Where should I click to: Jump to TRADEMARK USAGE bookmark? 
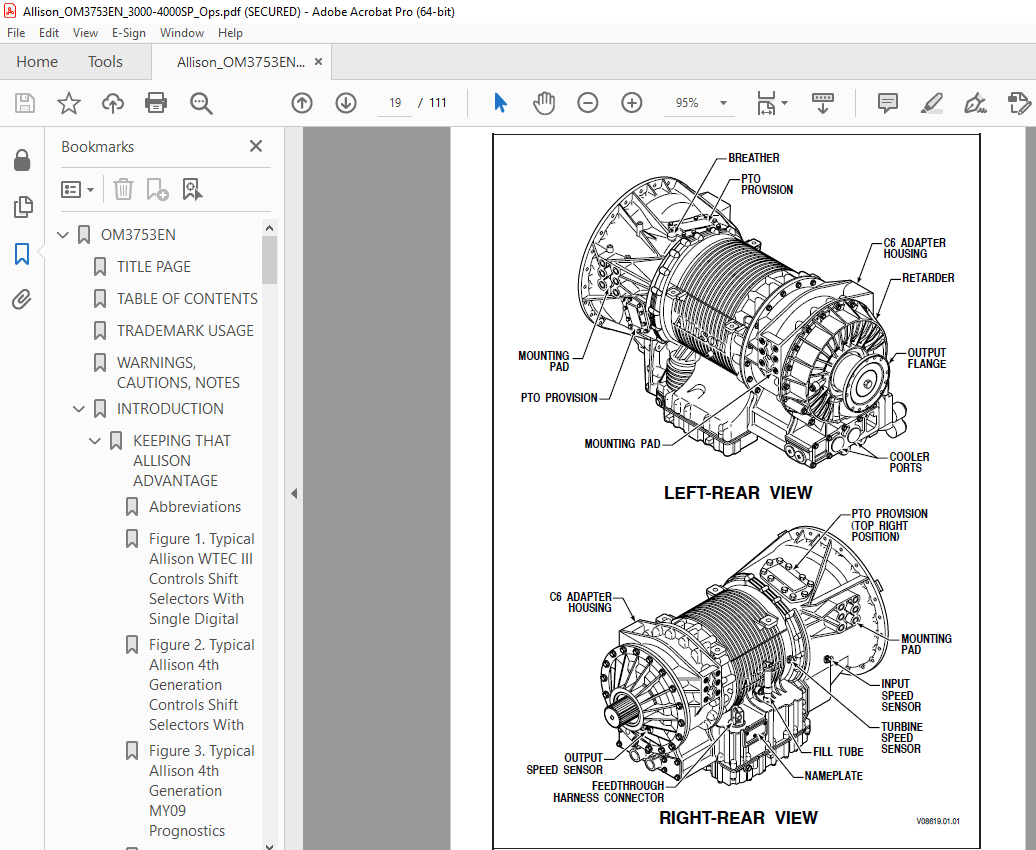[x=185, y=330]
